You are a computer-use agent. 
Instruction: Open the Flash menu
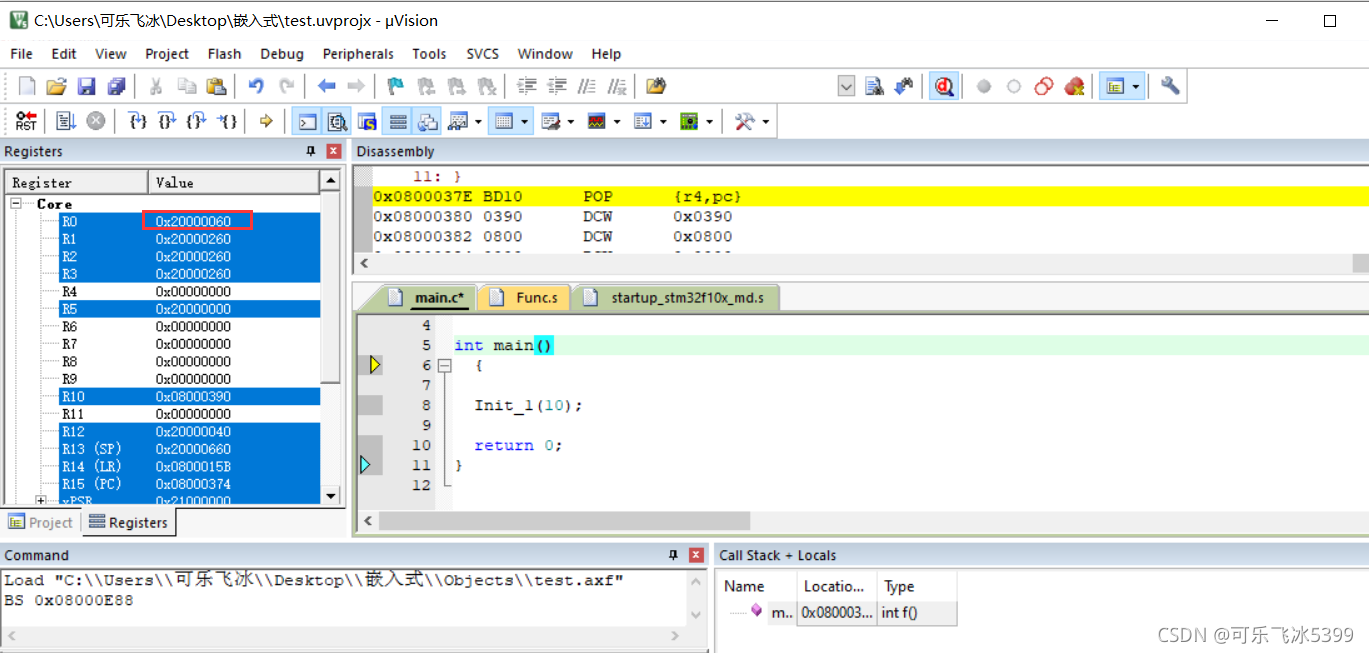coord(224,54)
